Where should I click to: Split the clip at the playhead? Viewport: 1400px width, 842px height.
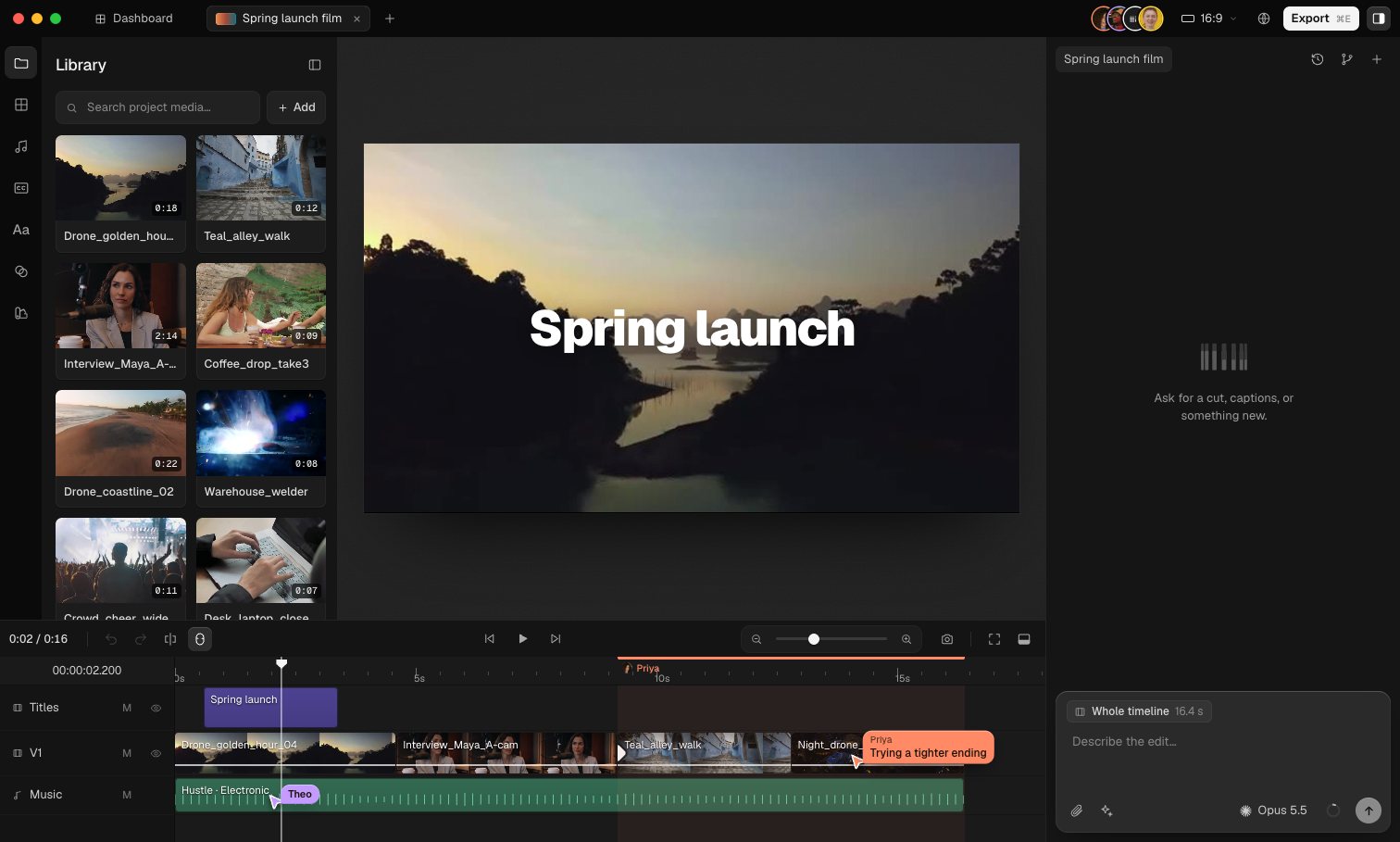[170, 639]
